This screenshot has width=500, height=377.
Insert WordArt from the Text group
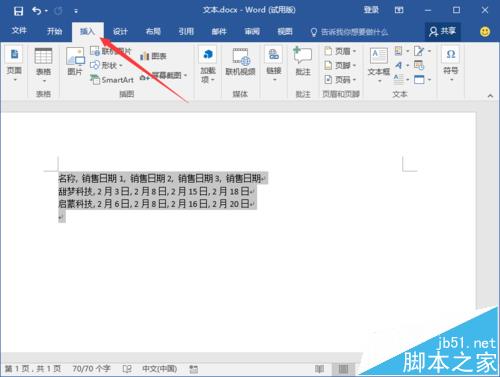click(x=401, y=65)
